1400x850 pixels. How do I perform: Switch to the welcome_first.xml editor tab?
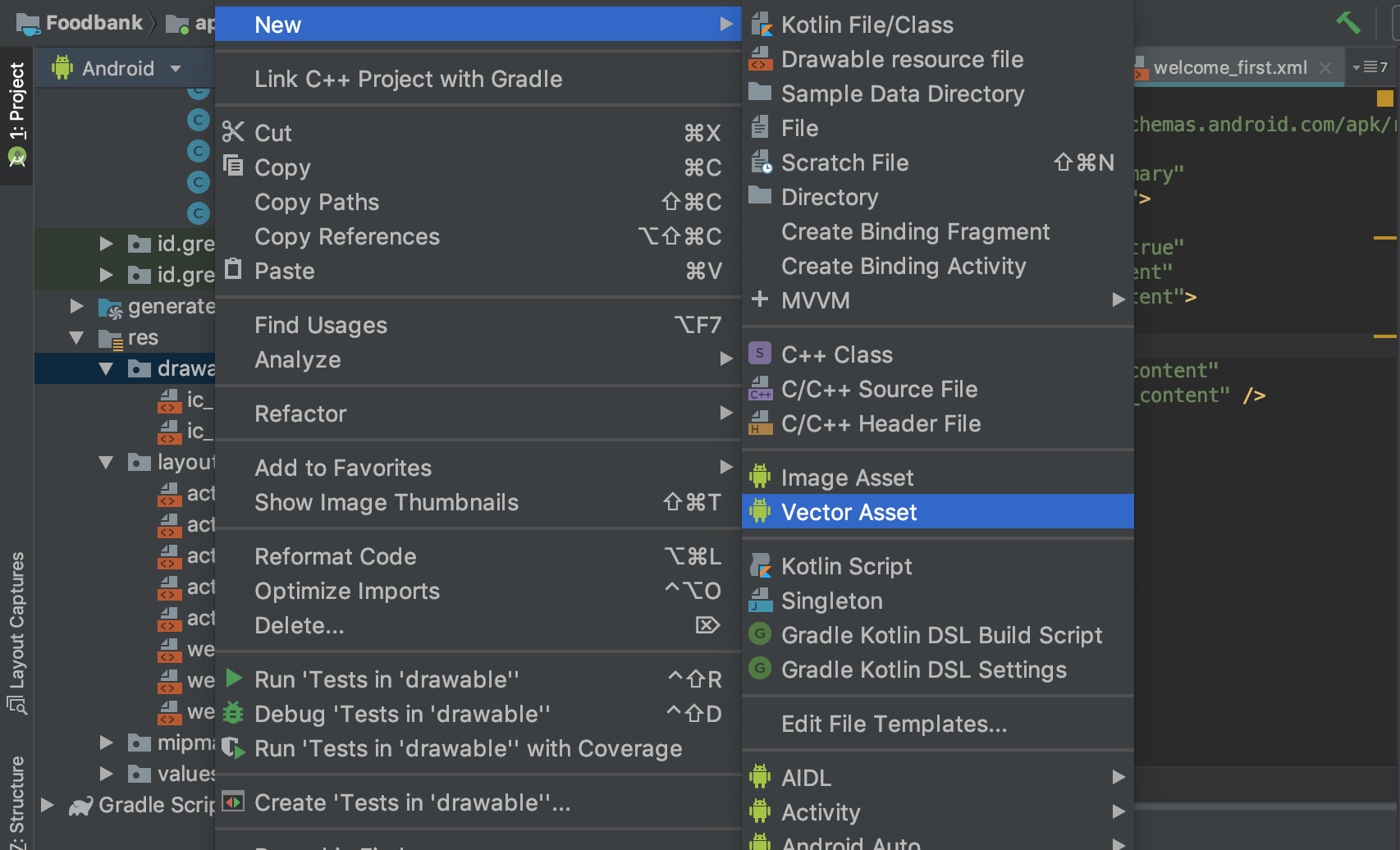point(1229,67)
